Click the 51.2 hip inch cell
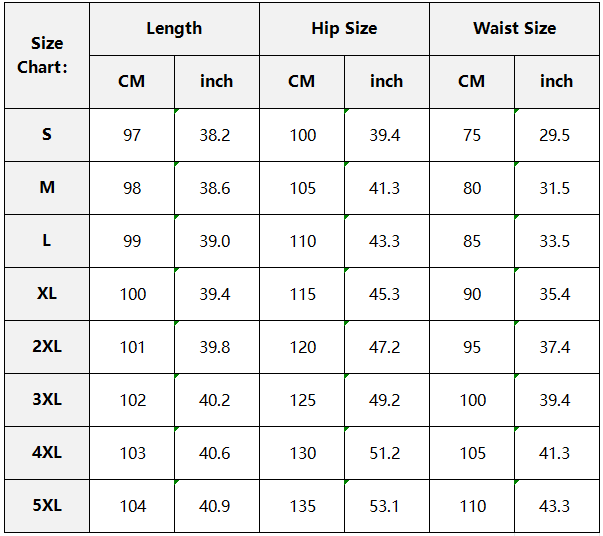The height and width of the screenshot is (536, 603). (x=385, y=453)
